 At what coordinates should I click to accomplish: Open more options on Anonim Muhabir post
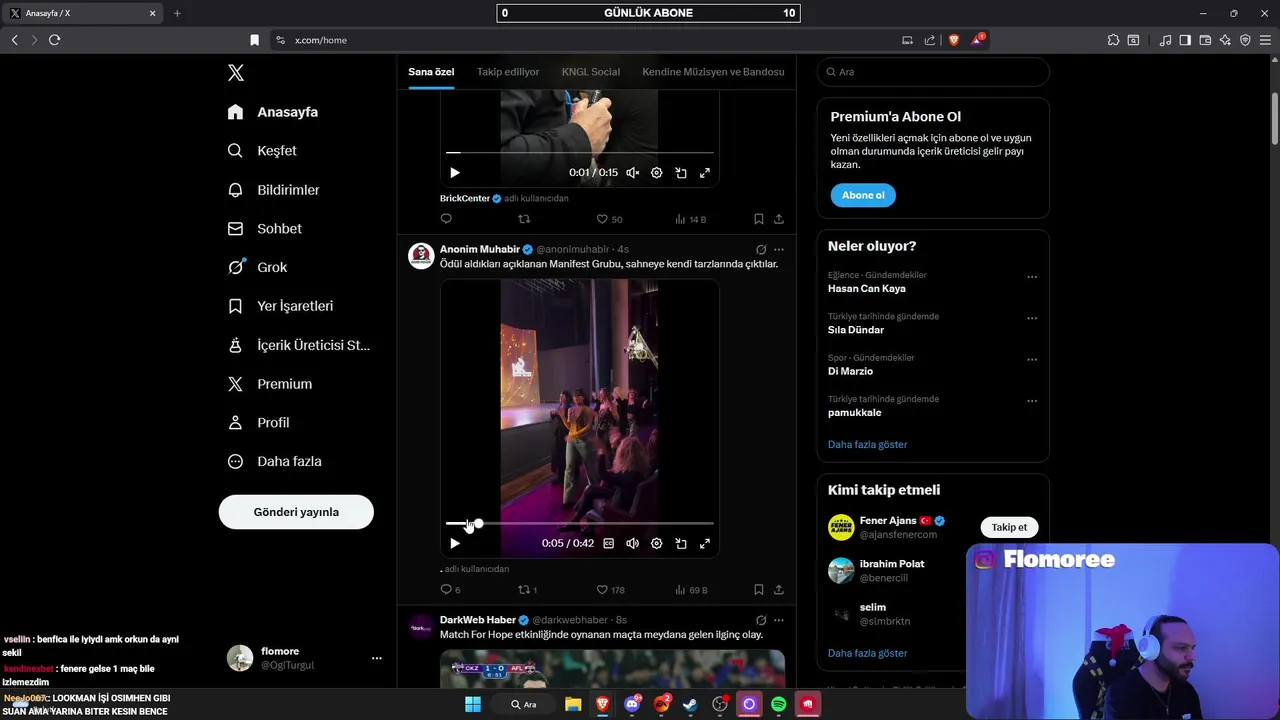(779, 249)
